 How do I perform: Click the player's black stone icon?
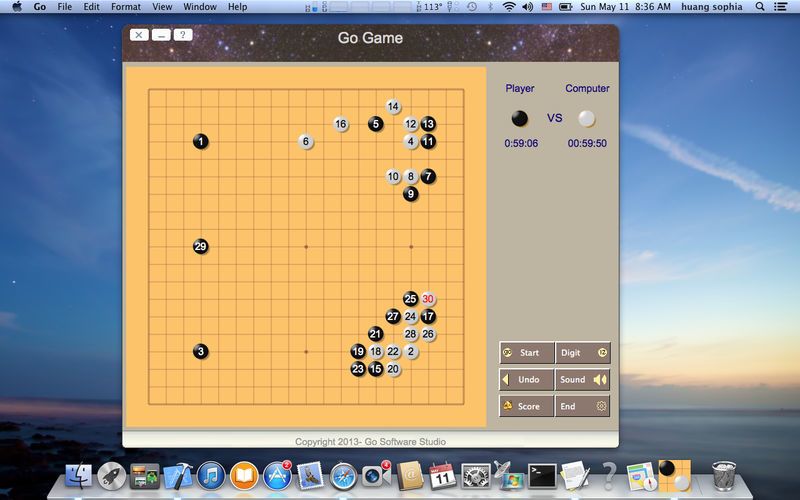(520, 118)
